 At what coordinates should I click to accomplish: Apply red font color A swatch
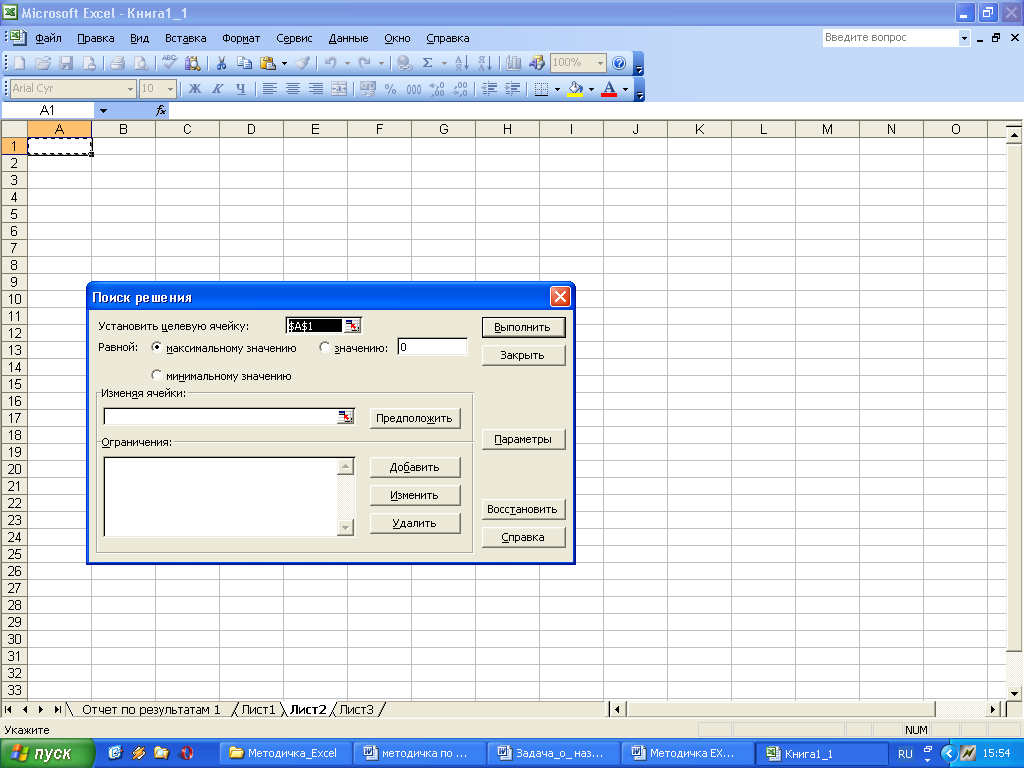point(609,89)
